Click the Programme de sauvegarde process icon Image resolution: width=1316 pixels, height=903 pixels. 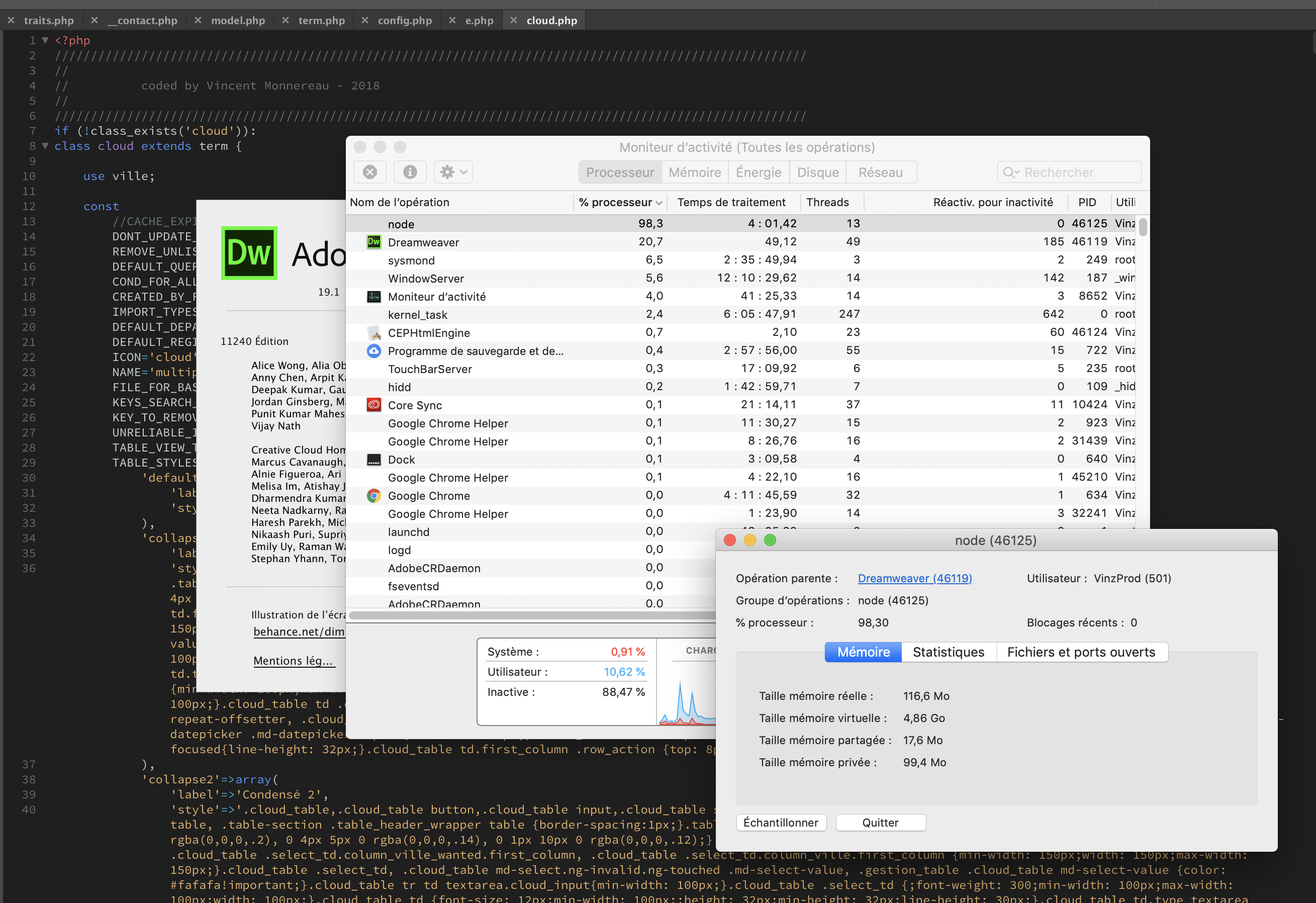tap(373, 350)
